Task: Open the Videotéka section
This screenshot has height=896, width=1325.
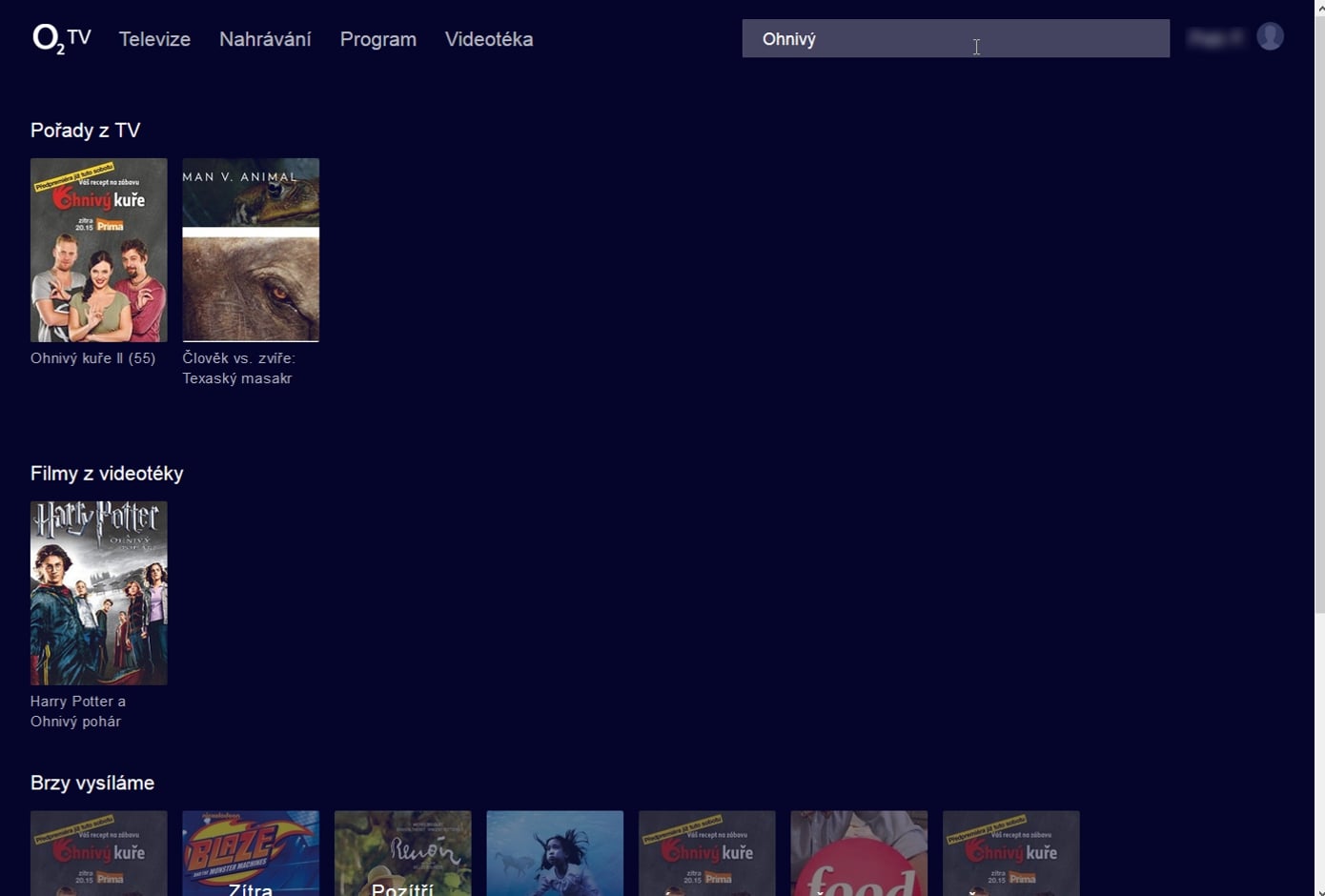Action: coord(489,39)
